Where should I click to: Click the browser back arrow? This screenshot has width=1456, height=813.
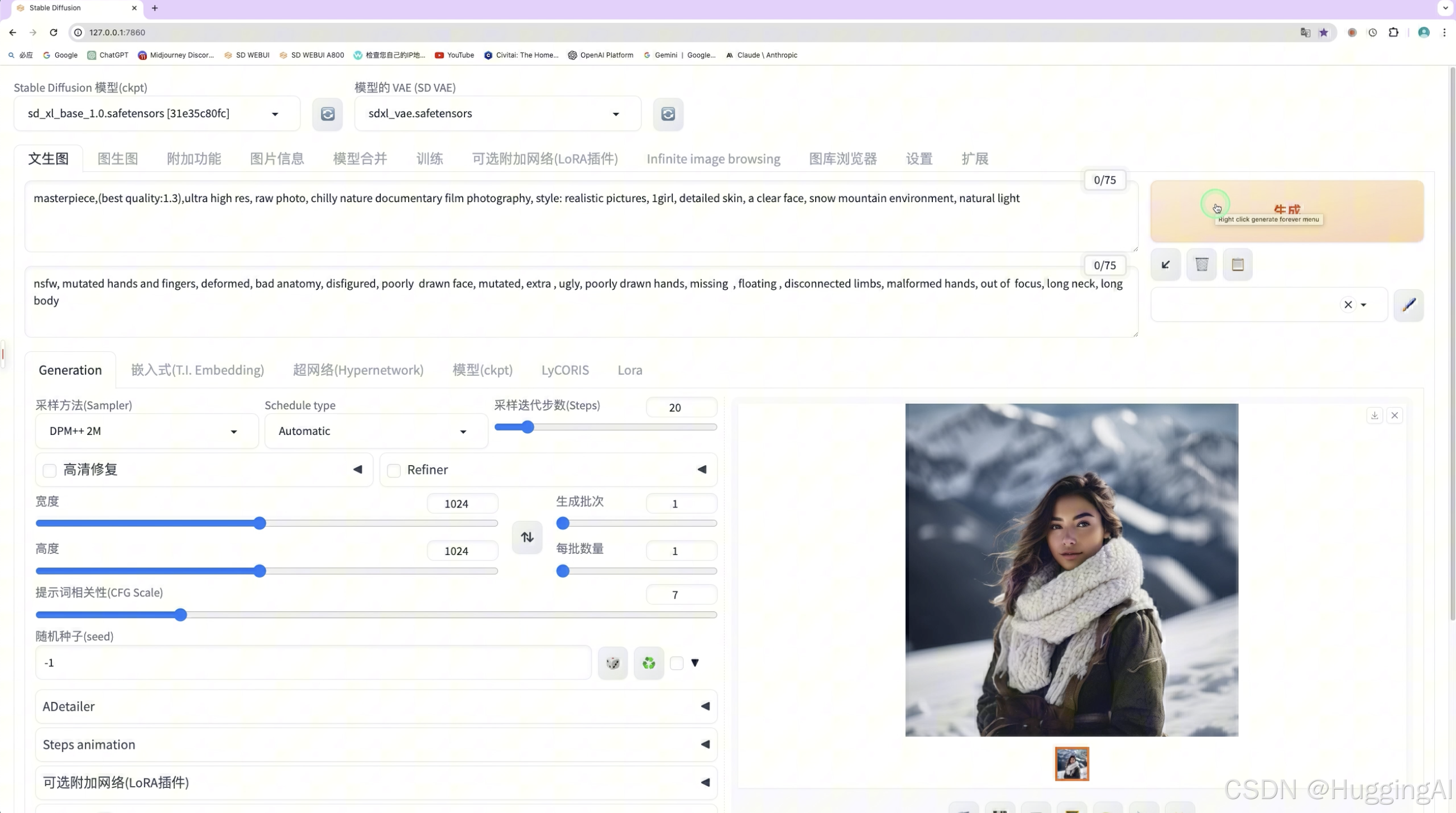click(x=12, y=32)
